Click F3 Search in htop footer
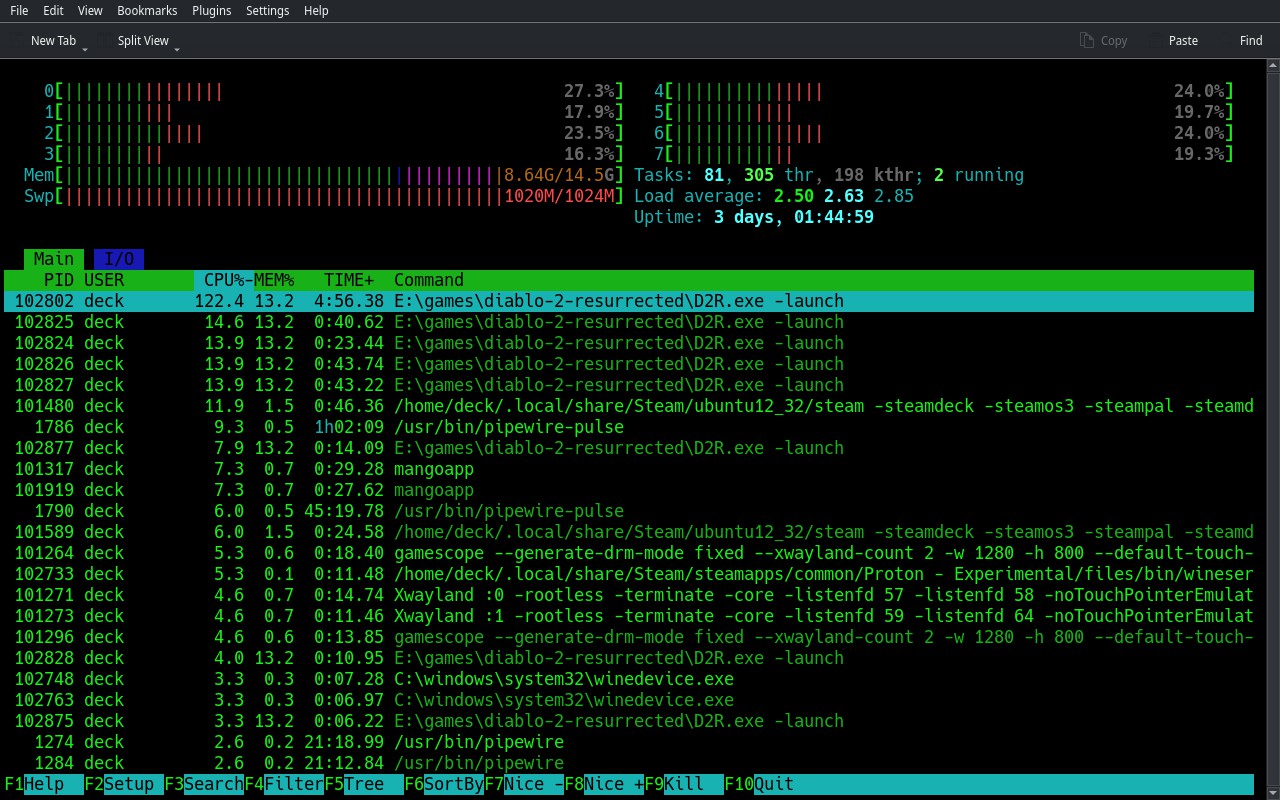 coord(204,784)
